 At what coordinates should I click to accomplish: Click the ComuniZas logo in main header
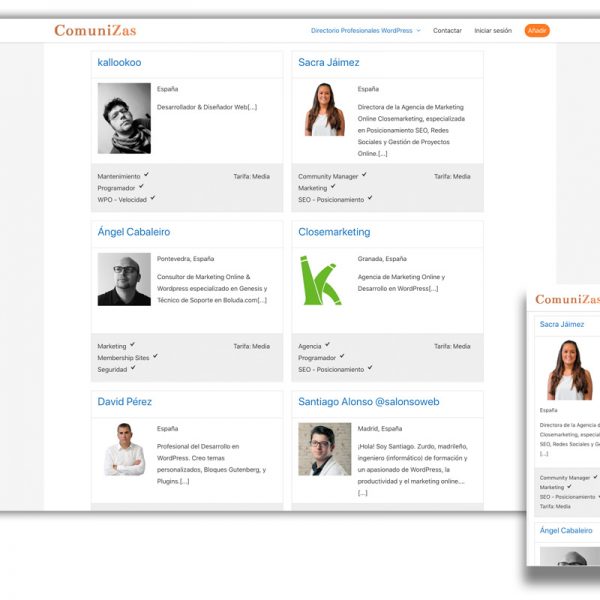tap(95, 30)
